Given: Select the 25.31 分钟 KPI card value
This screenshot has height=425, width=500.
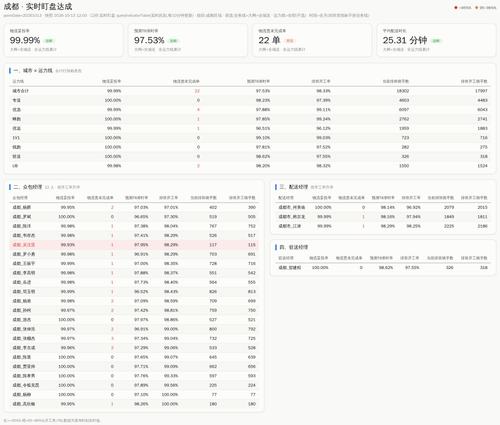Looking at the screenshot, I should point(405,40).
